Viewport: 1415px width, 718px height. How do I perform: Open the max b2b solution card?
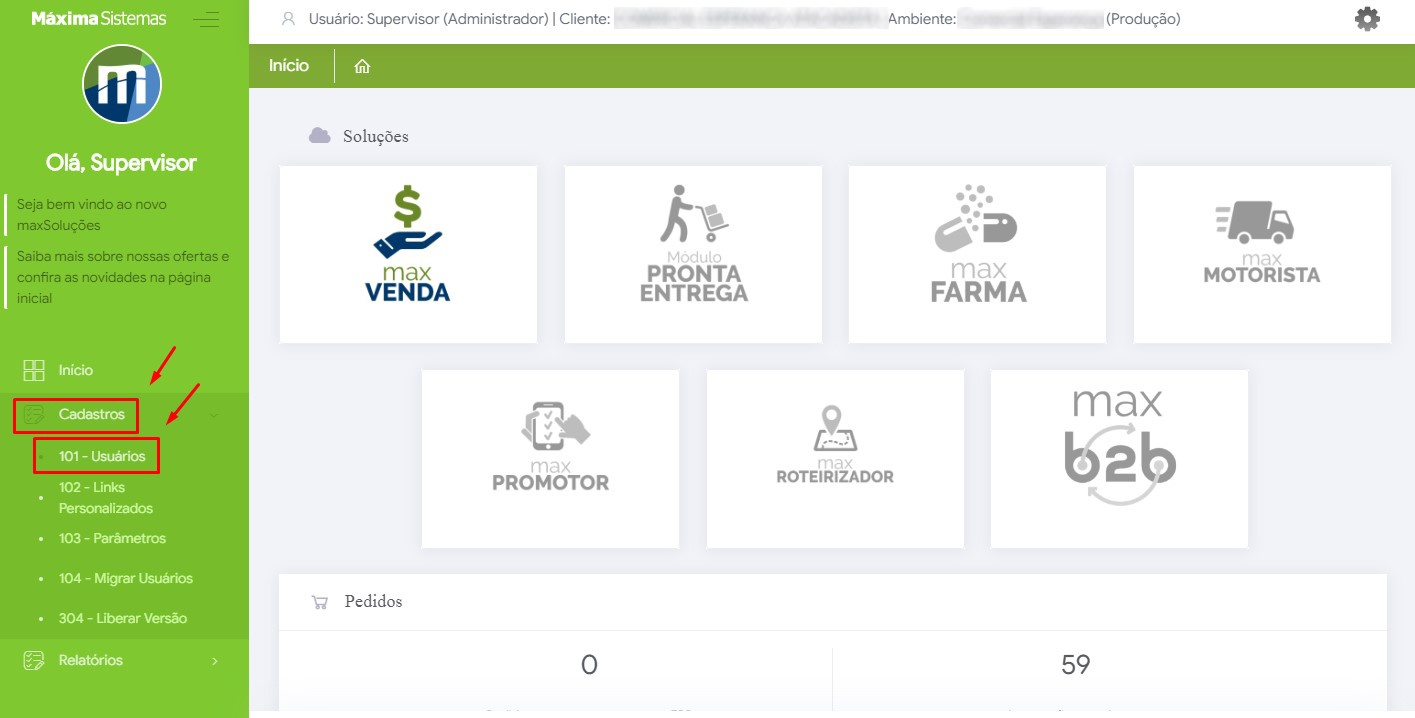[1119, 459]
